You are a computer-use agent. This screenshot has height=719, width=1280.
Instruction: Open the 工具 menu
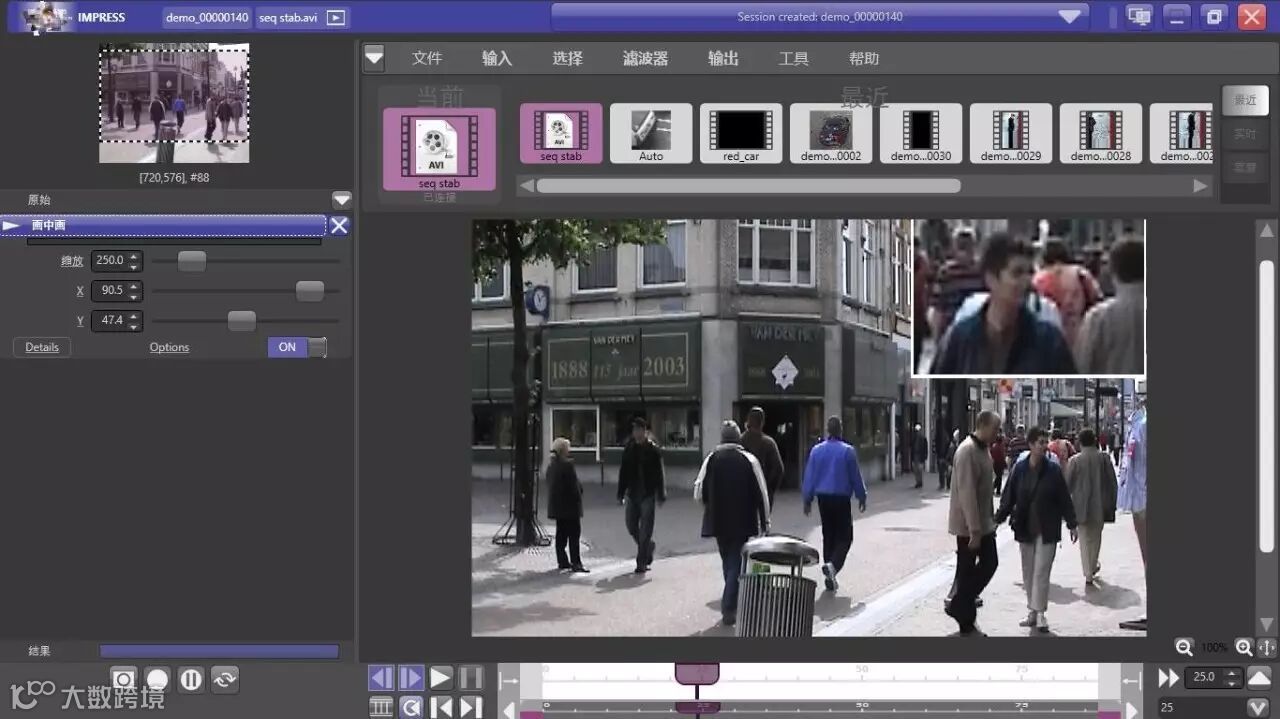793,58
